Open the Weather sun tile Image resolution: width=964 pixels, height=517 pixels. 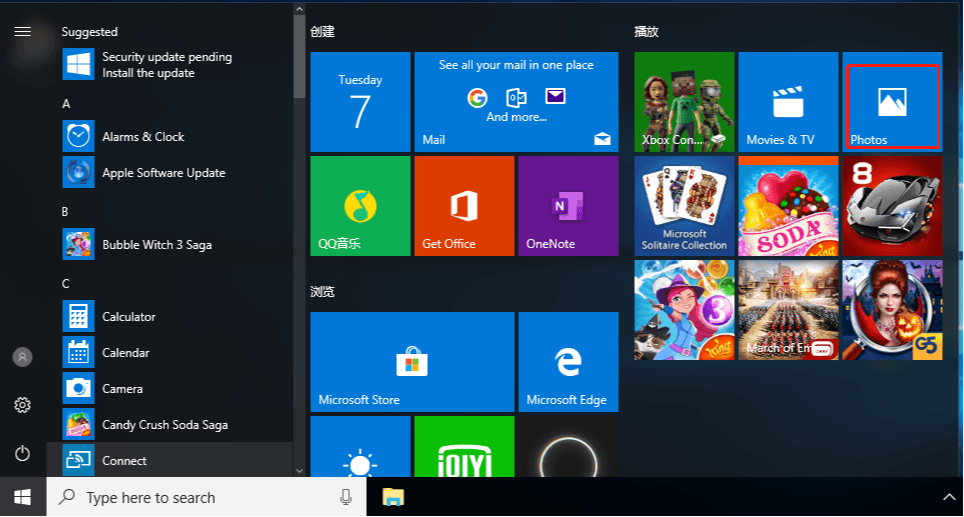pyautogui.click(x=360, y=446)
